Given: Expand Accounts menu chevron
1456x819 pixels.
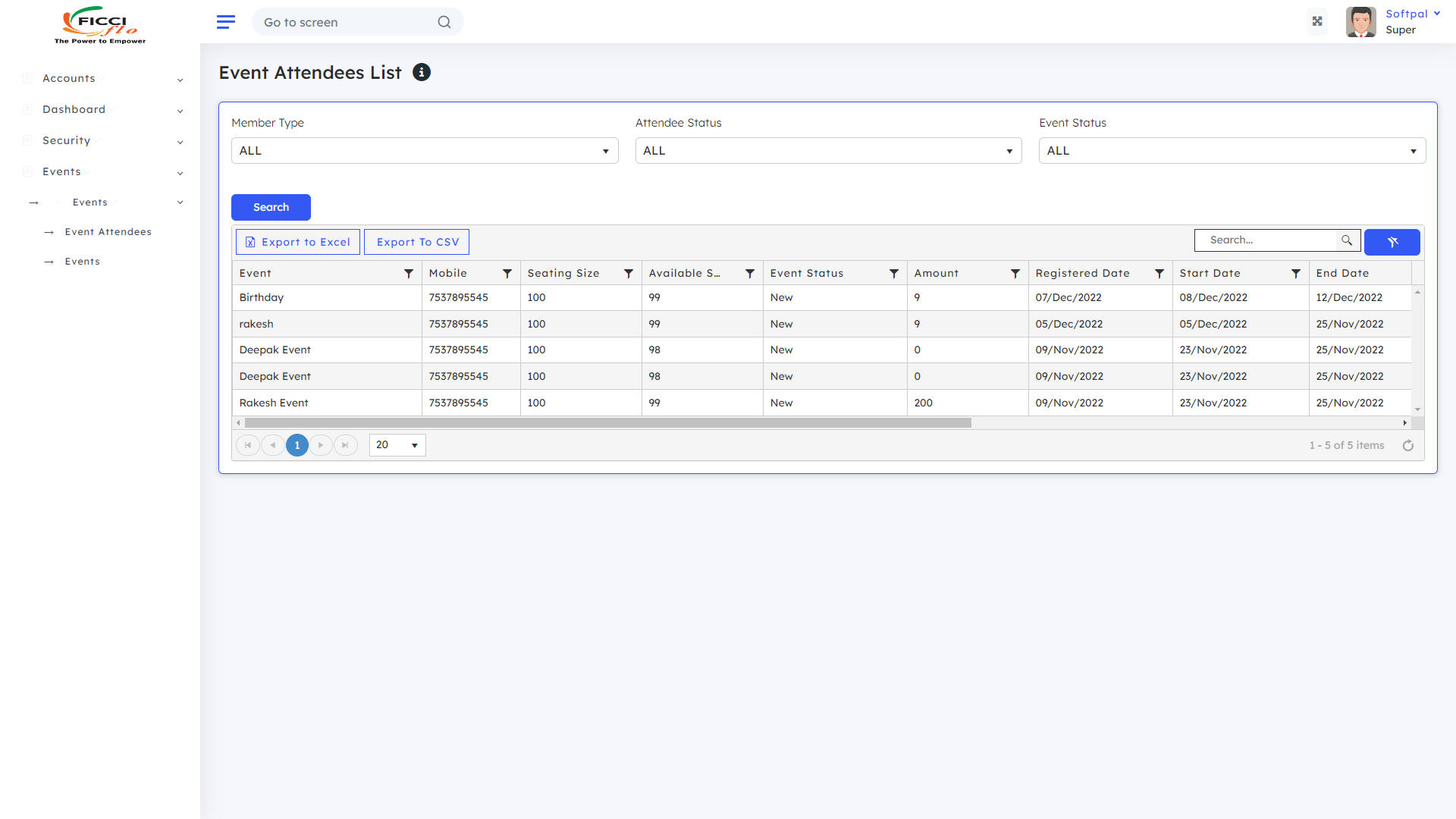Looking at the screenshot, I should (180, 80).
